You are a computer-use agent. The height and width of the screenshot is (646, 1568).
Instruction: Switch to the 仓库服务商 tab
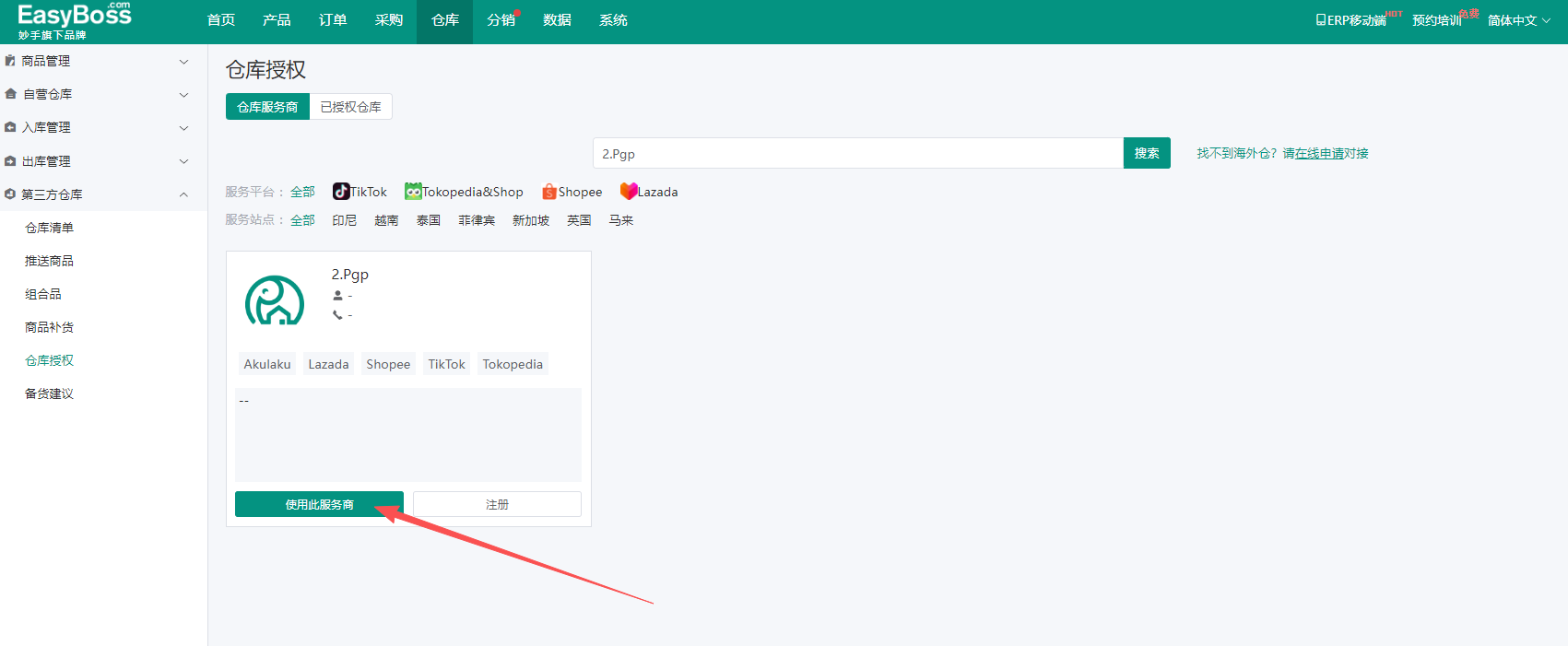click(x=267, y=107)
